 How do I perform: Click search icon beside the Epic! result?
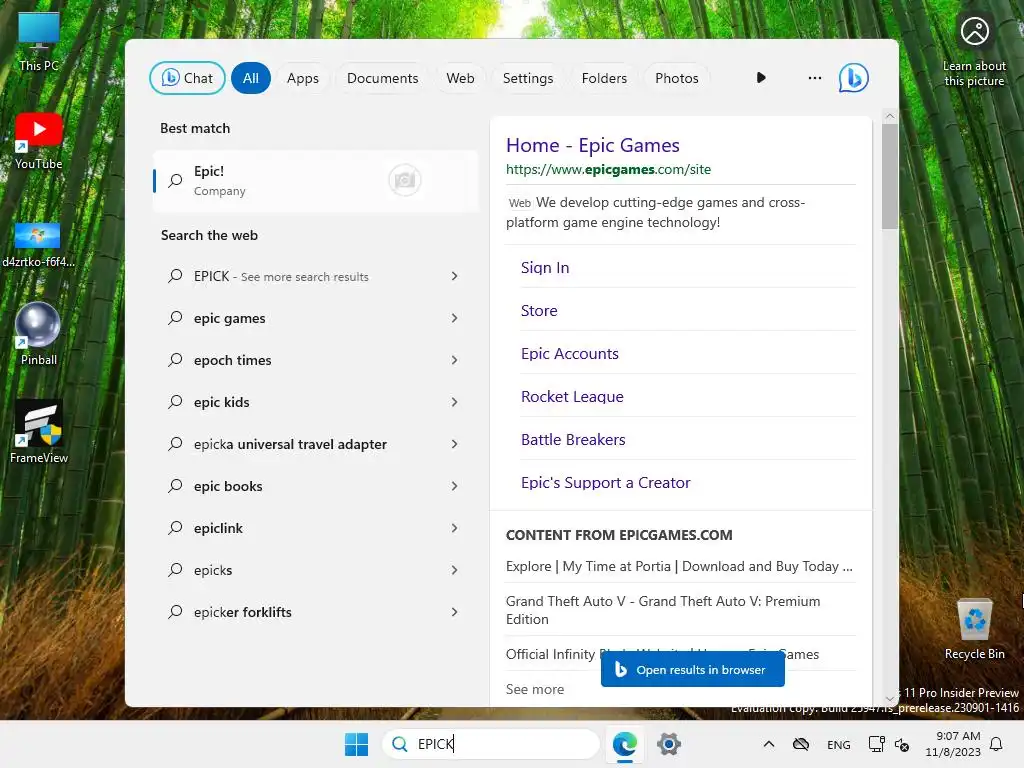175,180
